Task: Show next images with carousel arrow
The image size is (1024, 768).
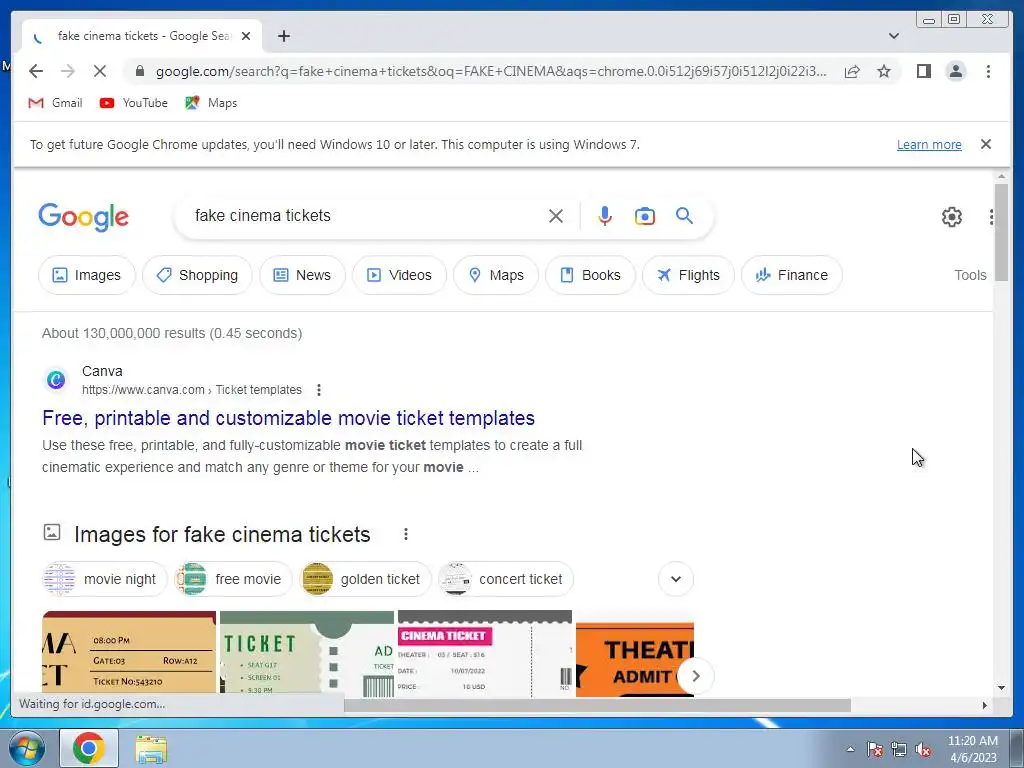Action: tap(696, 677)
